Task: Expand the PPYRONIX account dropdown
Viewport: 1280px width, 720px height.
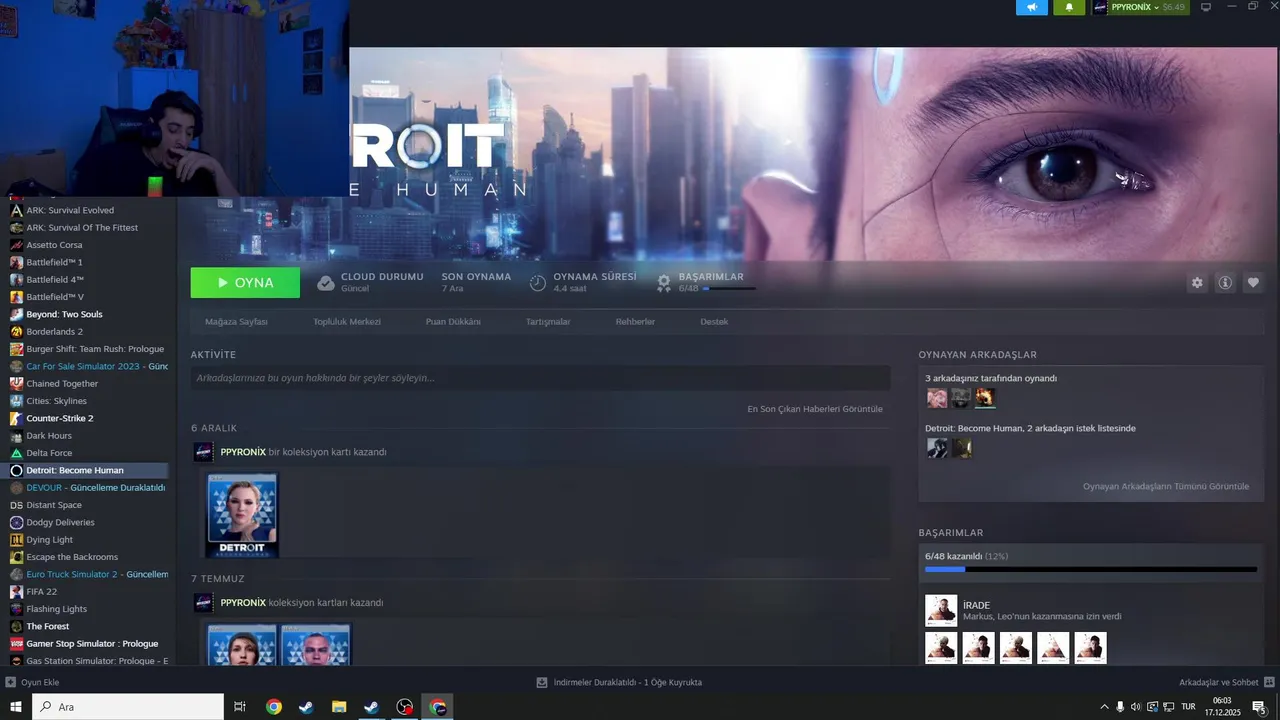Action: click(x=1140, y=7)
